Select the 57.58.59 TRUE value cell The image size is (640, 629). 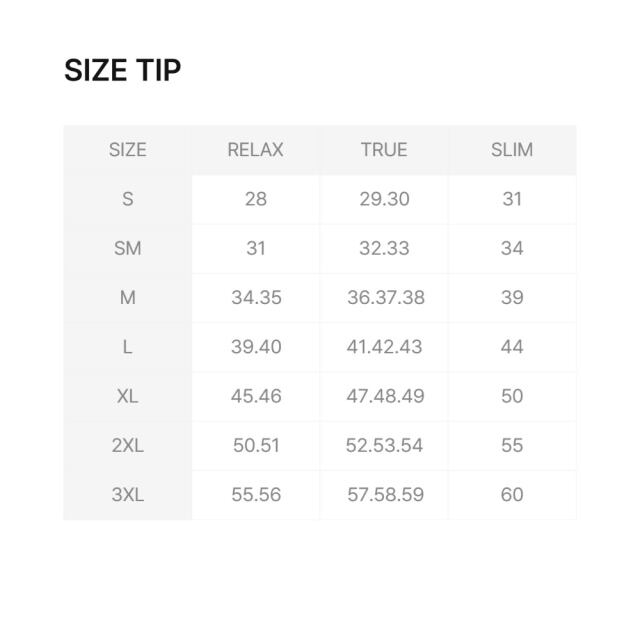click(384, 494)
